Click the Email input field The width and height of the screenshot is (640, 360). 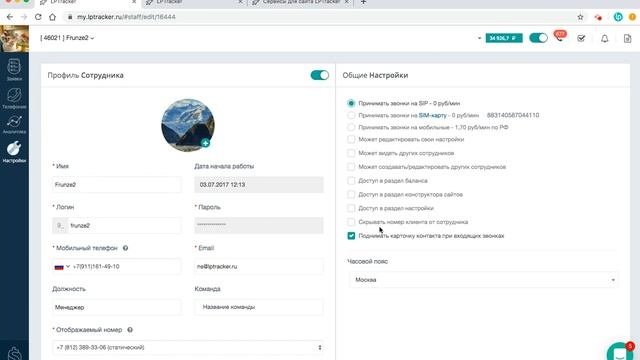(259, 267)
